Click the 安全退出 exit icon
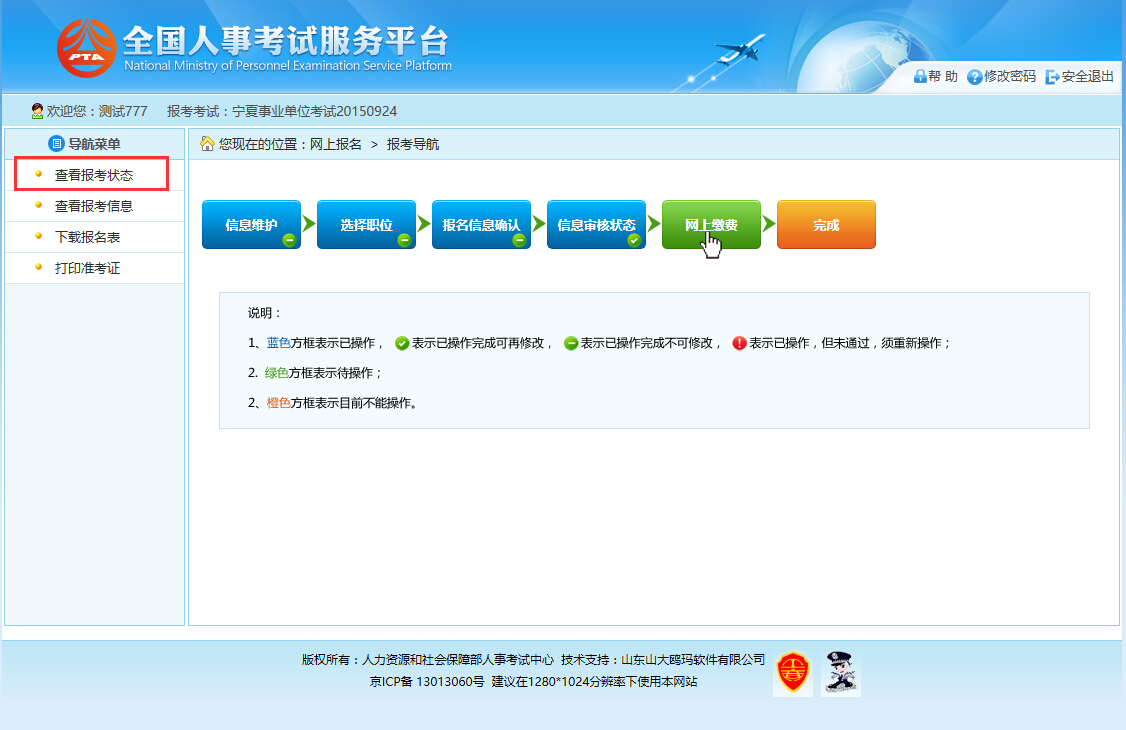 point(1052,77)
